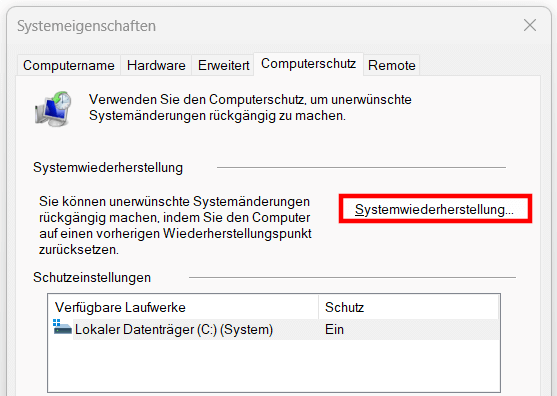Go to the Remote tab
The image size is (557, 396).
point(391,65)
